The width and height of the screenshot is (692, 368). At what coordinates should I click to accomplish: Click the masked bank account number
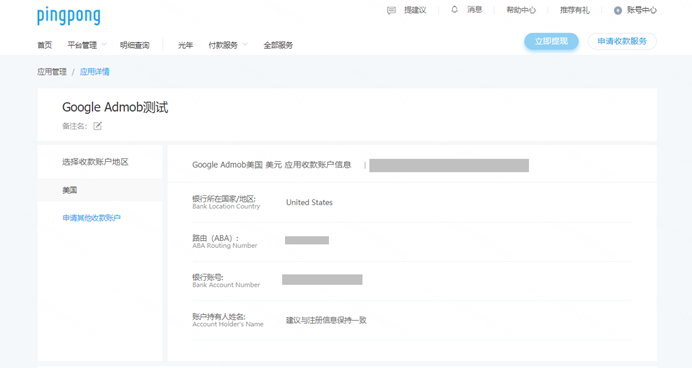pos(322,279)
